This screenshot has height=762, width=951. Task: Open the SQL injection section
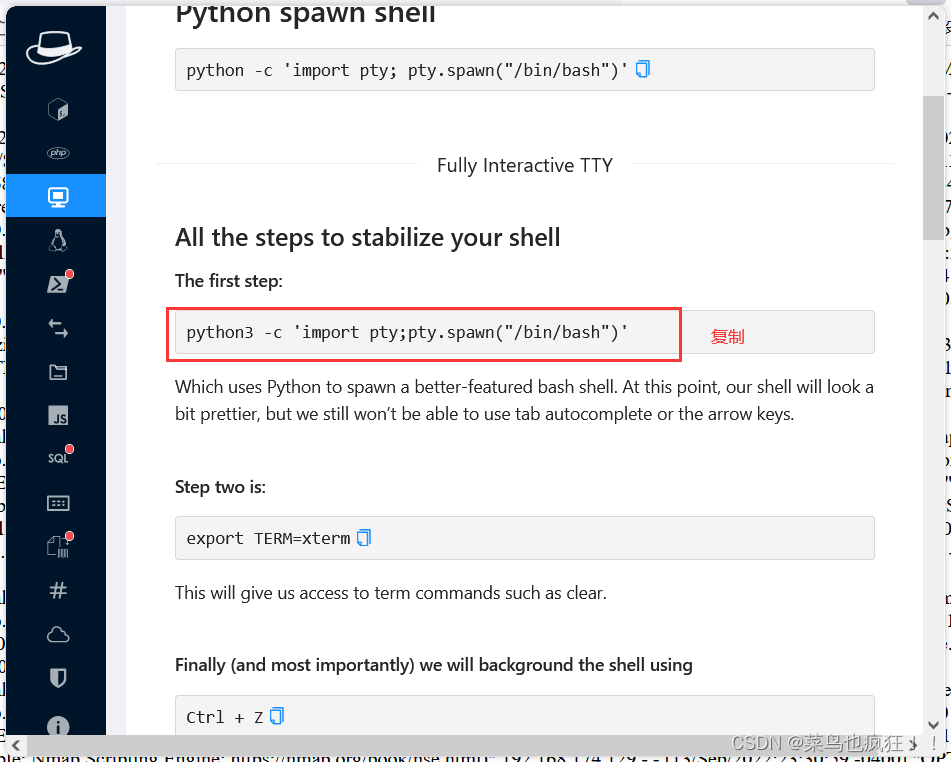click(x=59, y=457)
